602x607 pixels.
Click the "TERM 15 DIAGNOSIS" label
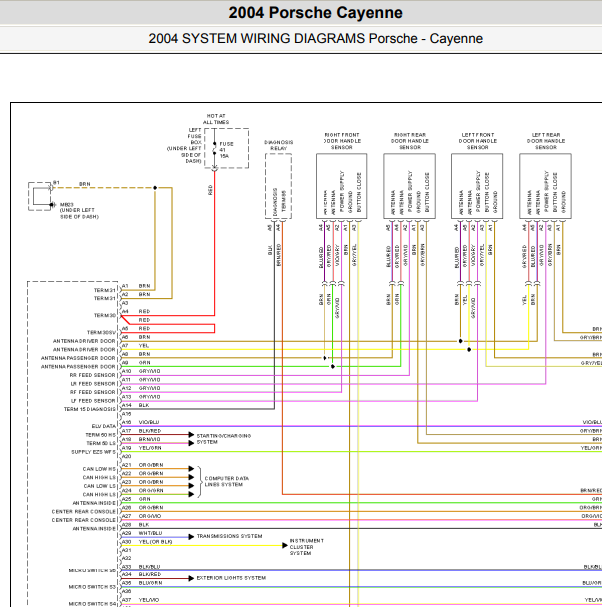[x=90, y=409]
